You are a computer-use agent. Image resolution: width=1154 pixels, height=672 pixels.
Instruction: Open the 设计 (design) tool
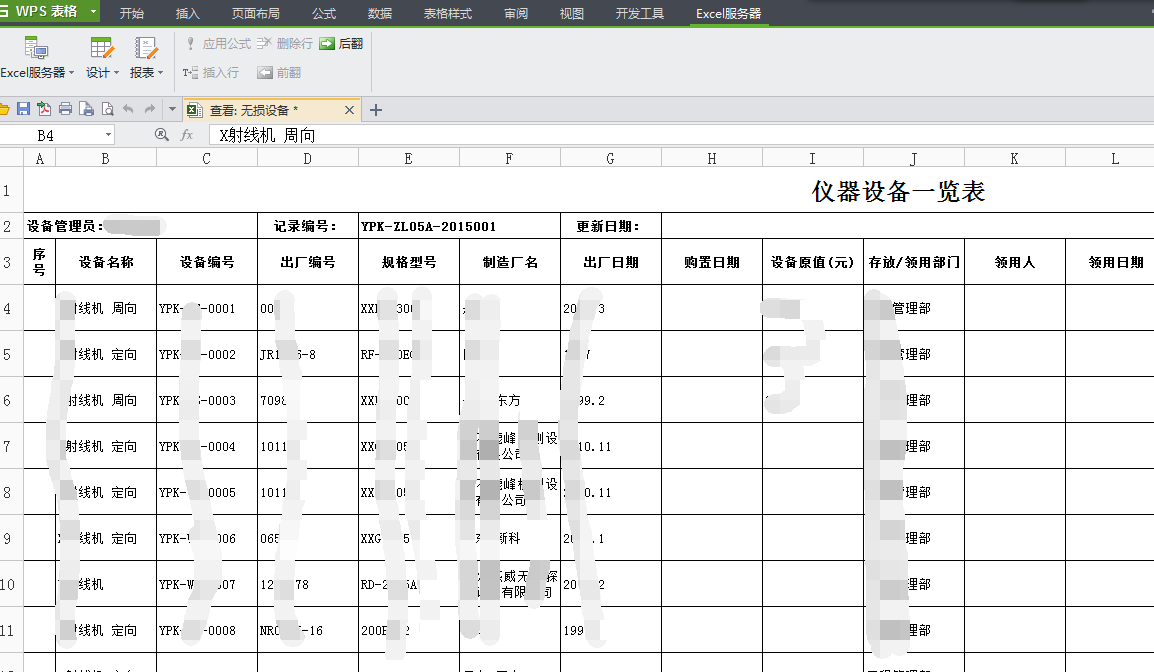point(102,57)
